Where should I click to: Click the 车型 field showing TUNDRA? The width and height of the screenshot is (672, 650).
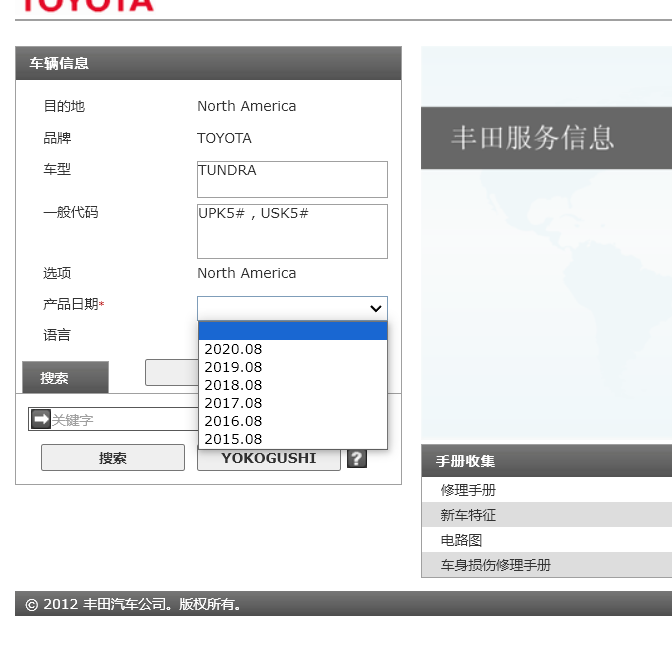[292, 180]
